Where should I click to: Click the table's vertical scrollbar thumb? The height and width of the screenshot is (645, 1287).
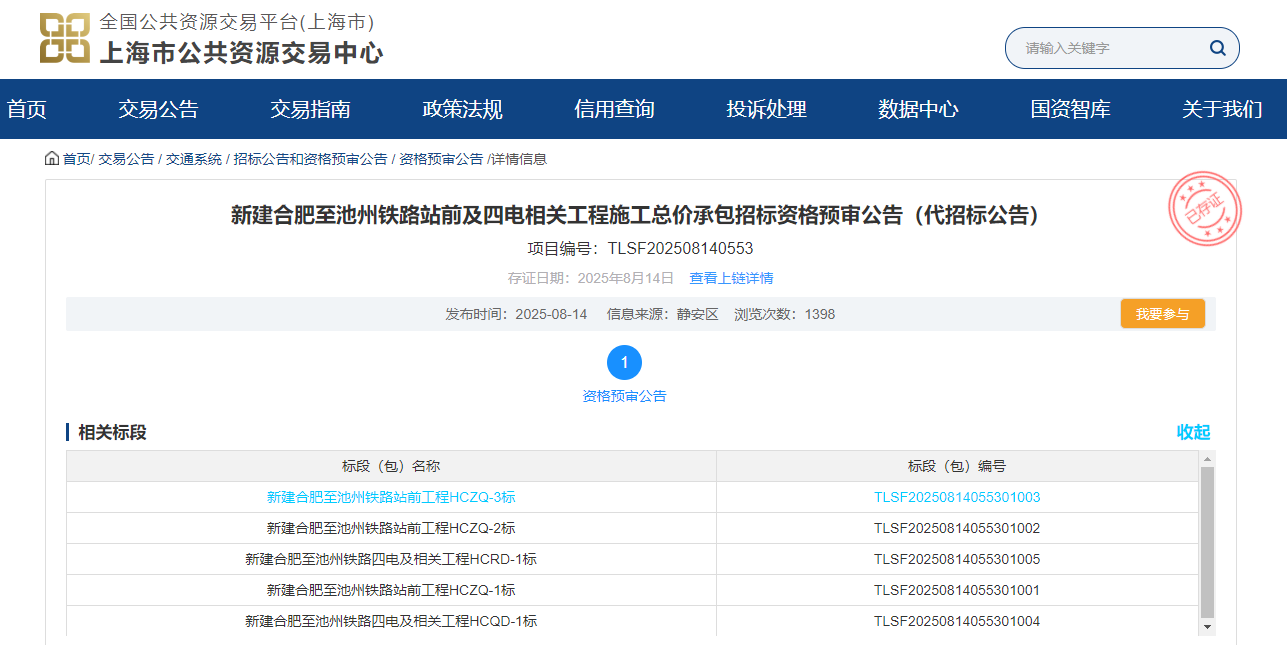pyautogui.click(x=1207, y=540)
